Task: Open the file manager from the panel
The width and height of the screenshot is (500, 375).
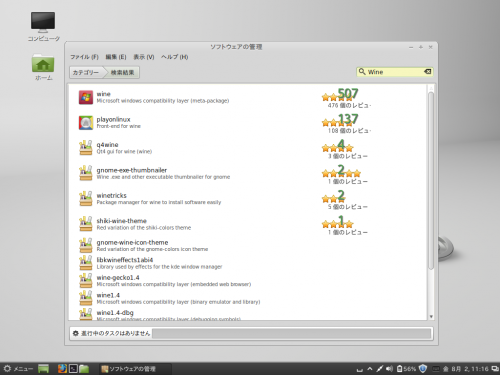Action: [x=84, y=369]
